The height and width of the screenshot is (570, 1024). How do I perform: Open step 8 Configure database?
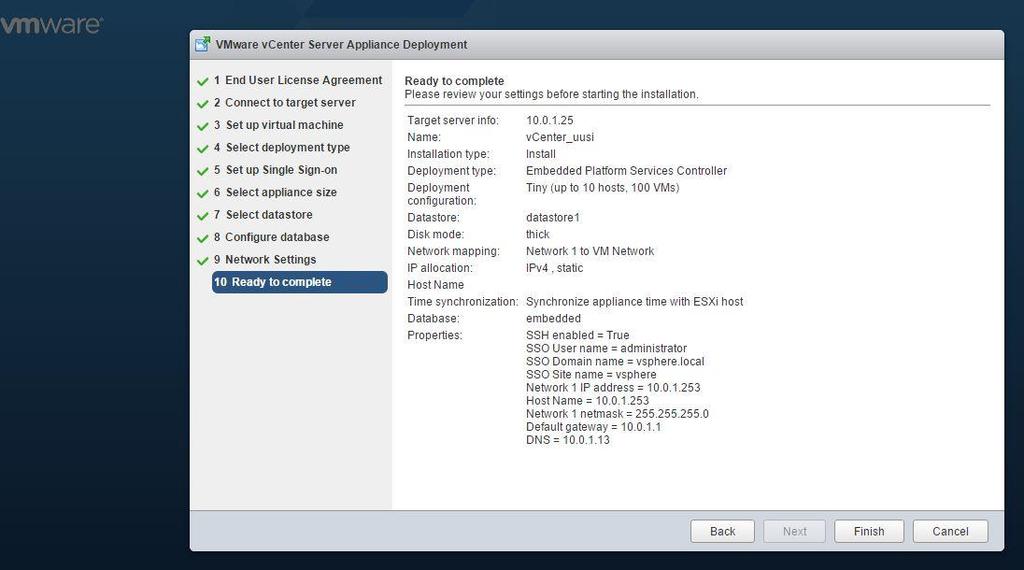click(272, 237)
